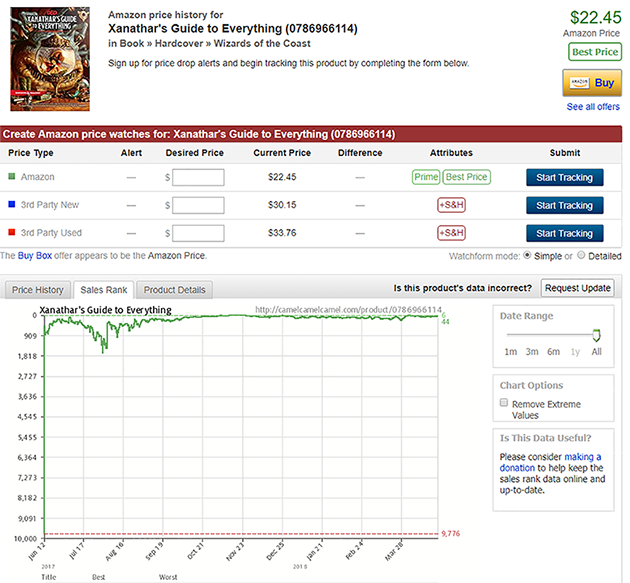Type in Amazon desired price field
630x583 pixels.
[198, 177]
